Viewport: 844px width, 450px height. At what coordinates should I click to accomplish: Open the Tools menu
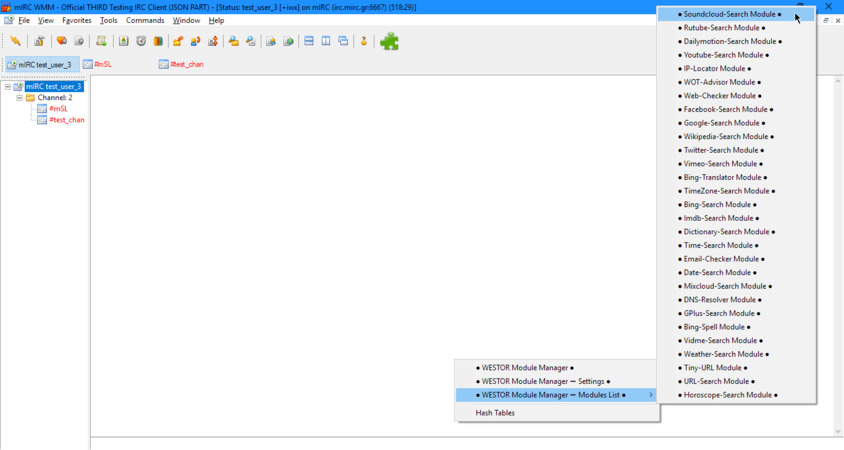[109, 20]
